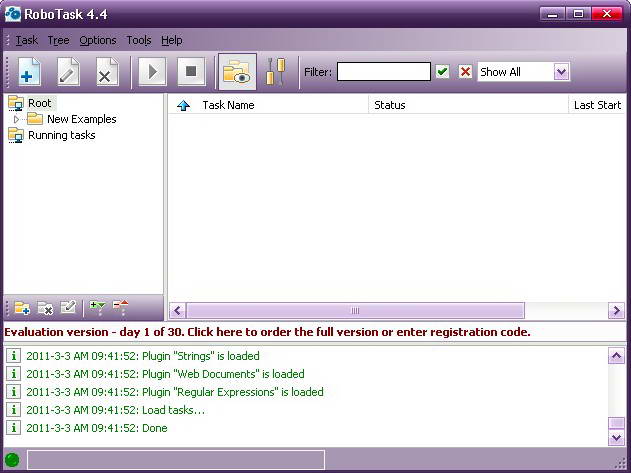Screen dimensions: 631x473
Task: Select Running tasks in the tree
Action: 62,135
